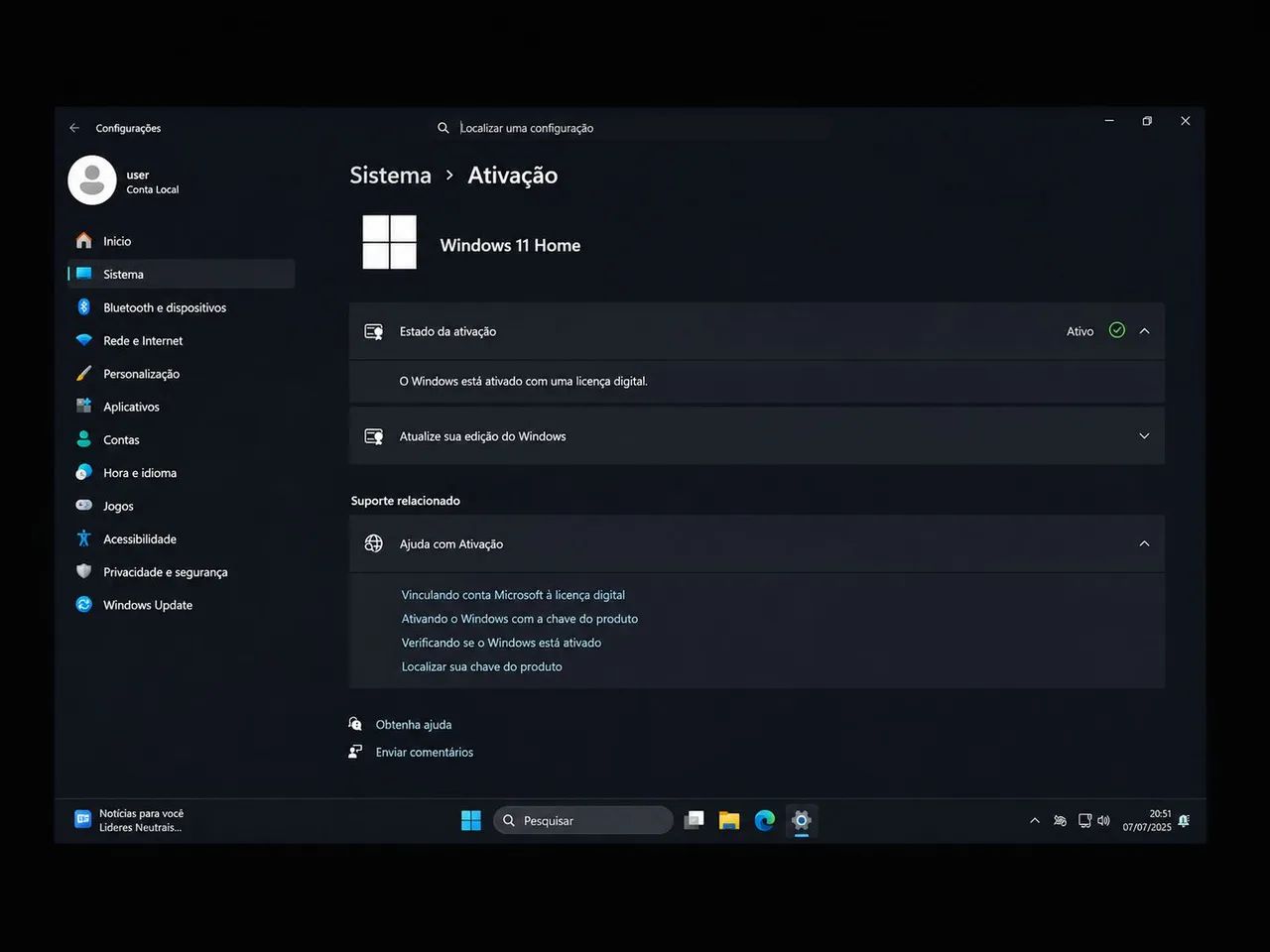
Task: Click the Microsoft Edge taskbar icon
Action: [x=765, y=820]
